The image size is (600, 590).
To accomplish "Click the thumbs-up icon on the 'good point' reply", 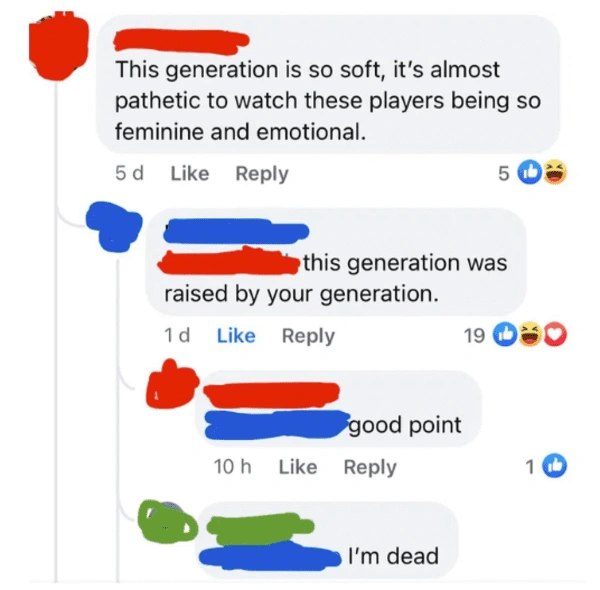I will (555, 466).
